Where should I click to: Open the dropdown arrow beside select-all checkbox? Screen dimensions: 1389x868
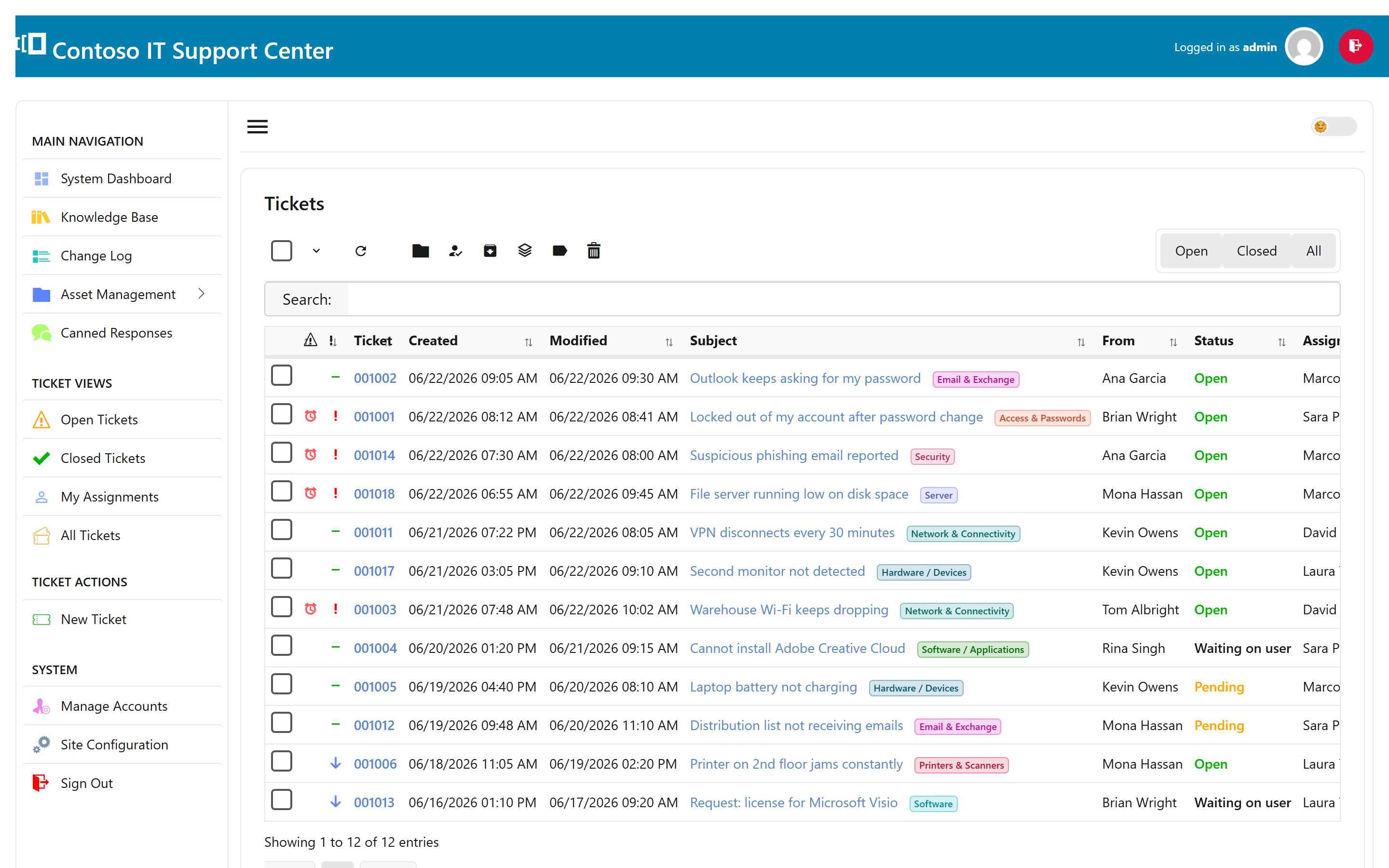pos(316,251)
